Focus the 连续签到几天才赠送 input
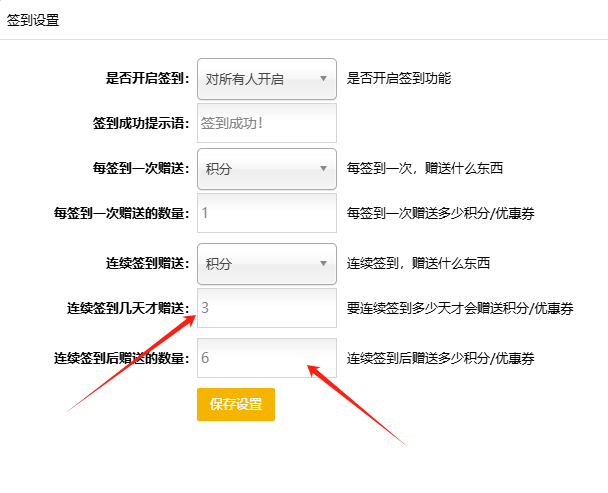 [267, 308]
